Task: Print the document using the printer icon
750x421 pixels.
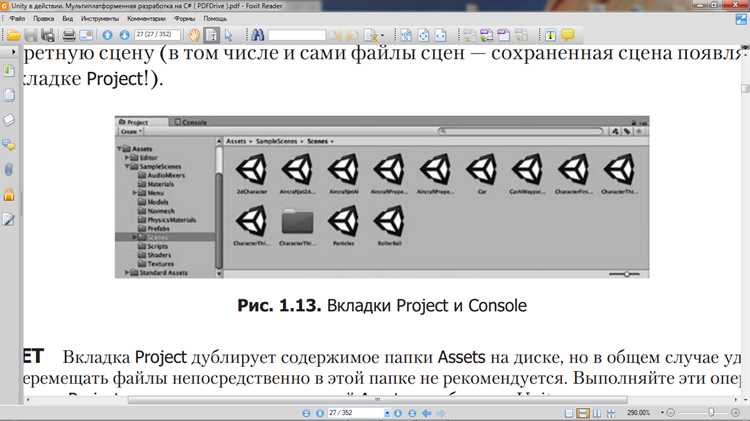Action: [69, 35]
